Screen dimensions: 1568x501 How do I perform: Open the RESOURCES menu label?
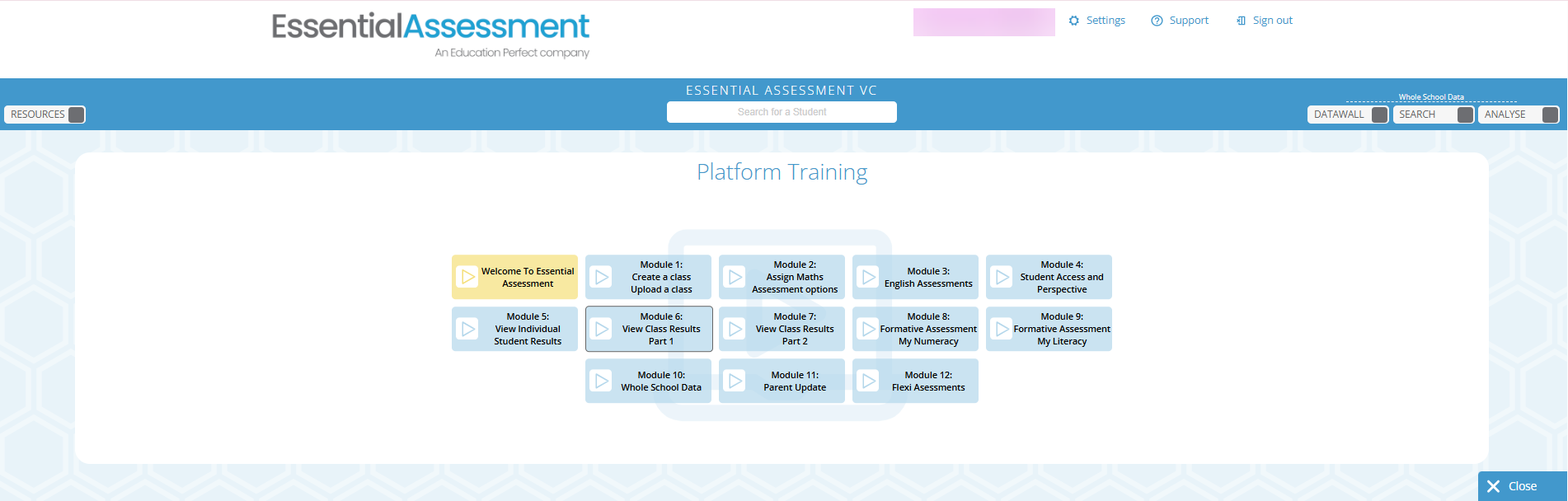point(38,115)
